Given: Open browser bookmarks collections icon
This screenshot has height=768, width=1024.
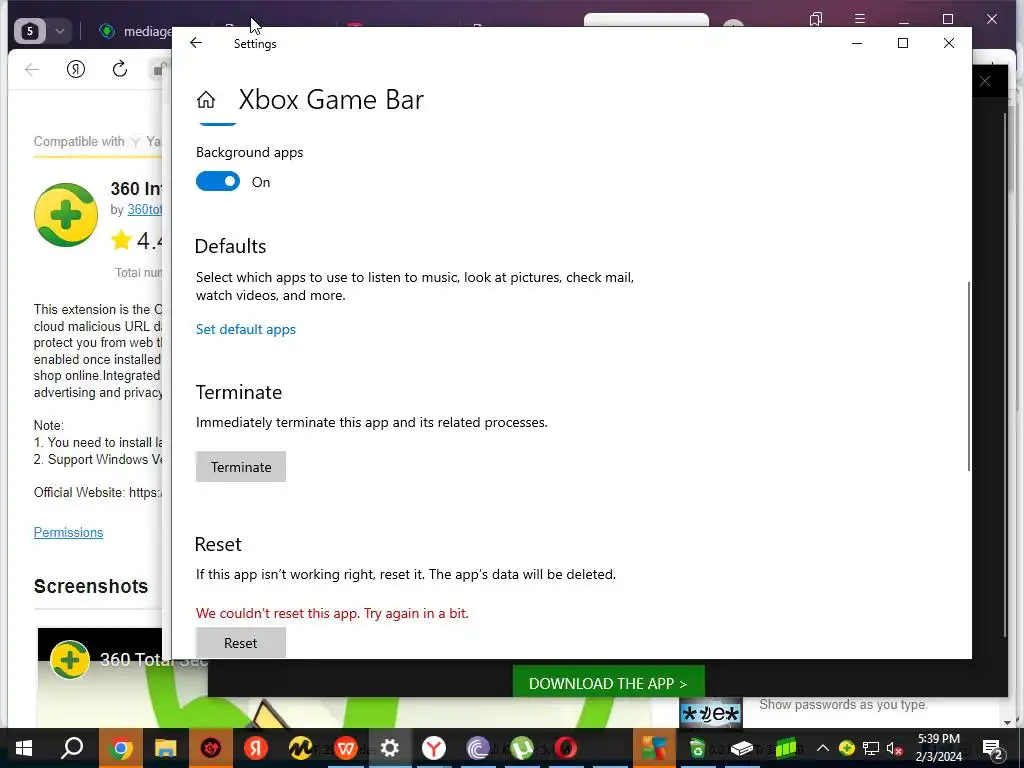Looking at the screenshot, I should pyautogui.click(x=816, y=19).
